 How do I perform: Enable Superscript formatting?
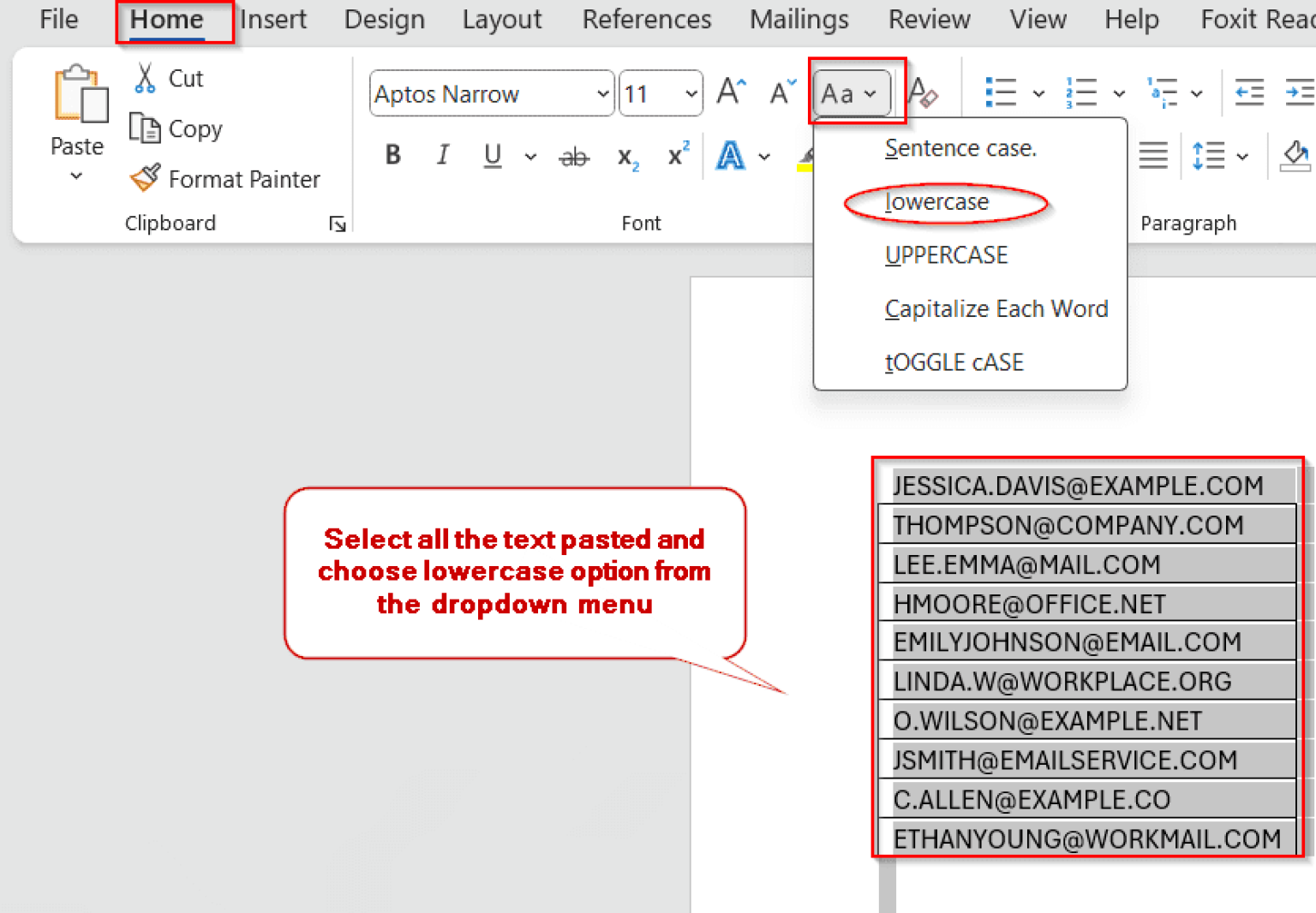pos(677,155)
